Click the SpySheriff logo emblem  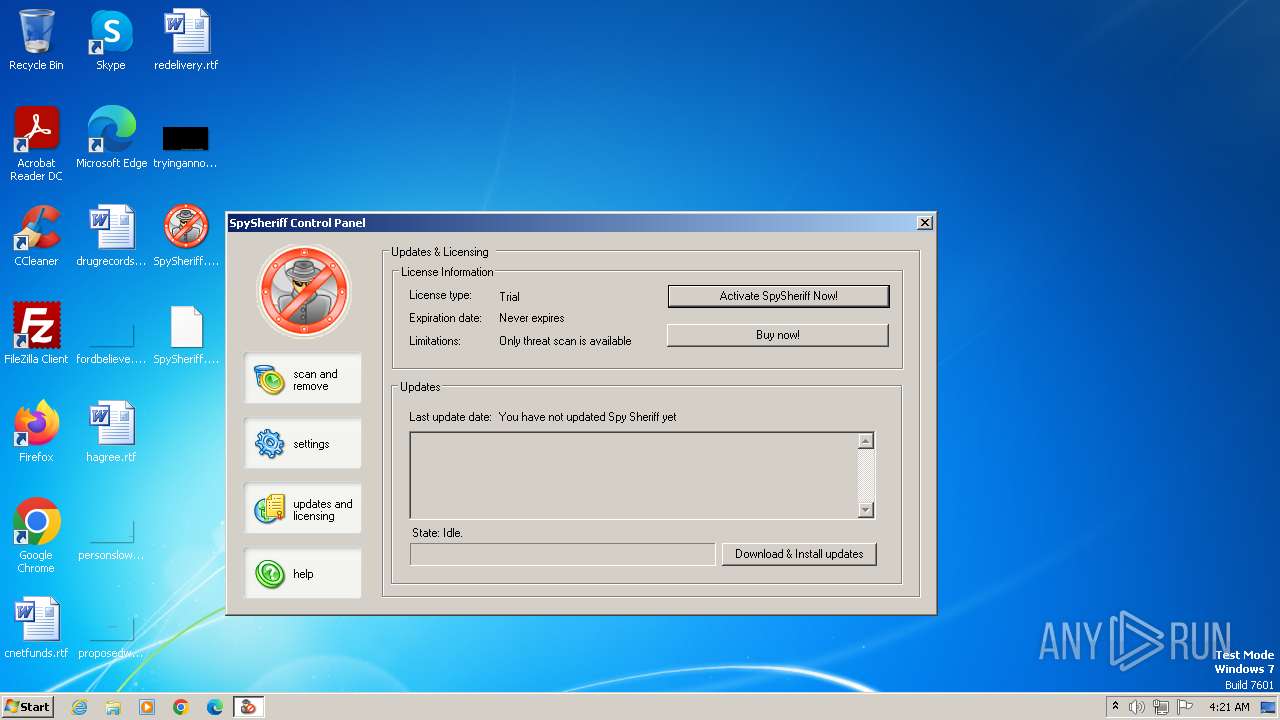(304, 290)
